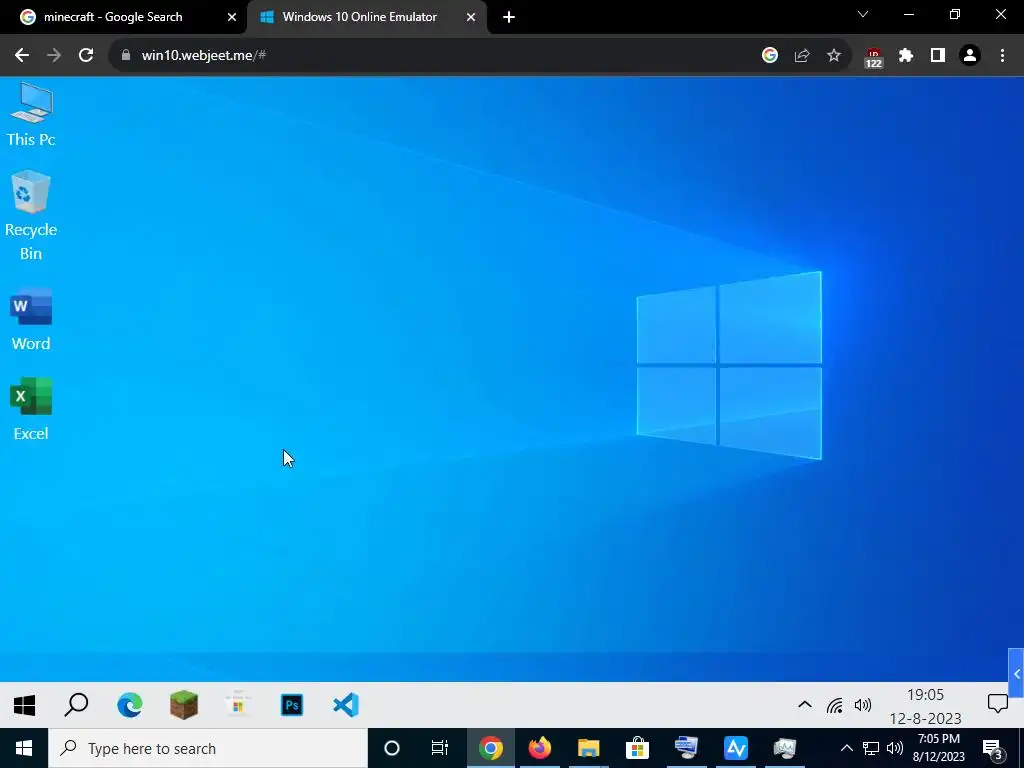Viewport: 1024px width, 768px height.
Task: Toggle Chrome side panel
Action: [x=938, y=55]
